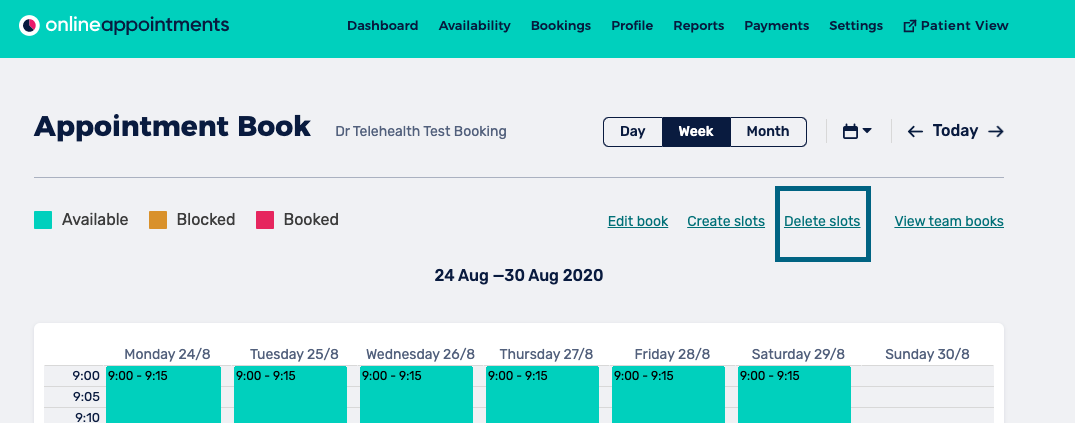Go to the Bookings page

[561, 26]
